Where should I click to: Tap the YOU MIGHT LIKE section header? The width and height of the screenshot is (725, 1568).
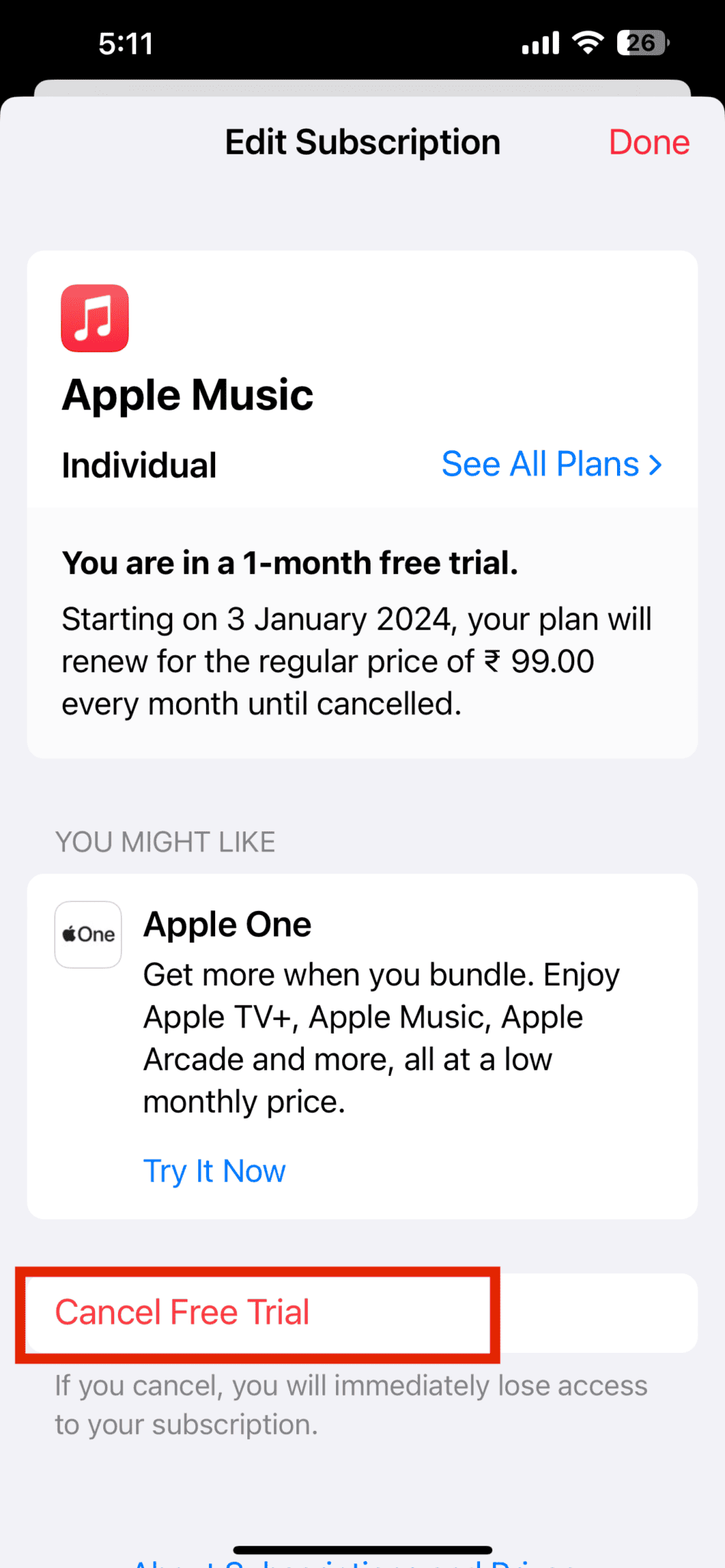click(x=165, y=842)
